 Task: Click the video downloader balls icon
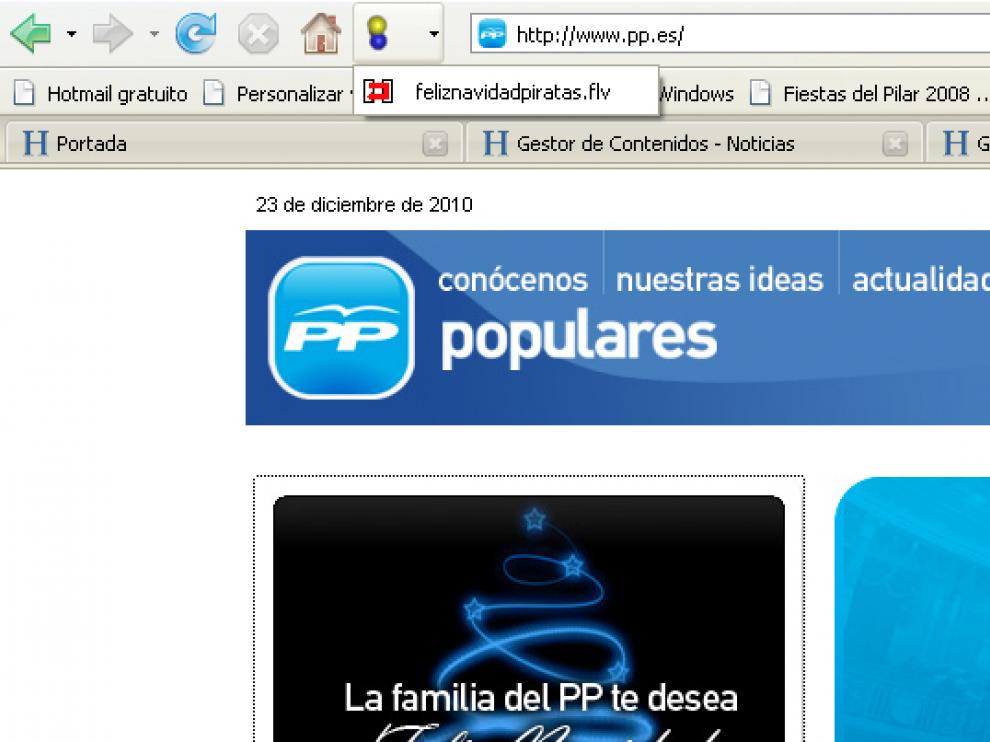click(378, 33)
